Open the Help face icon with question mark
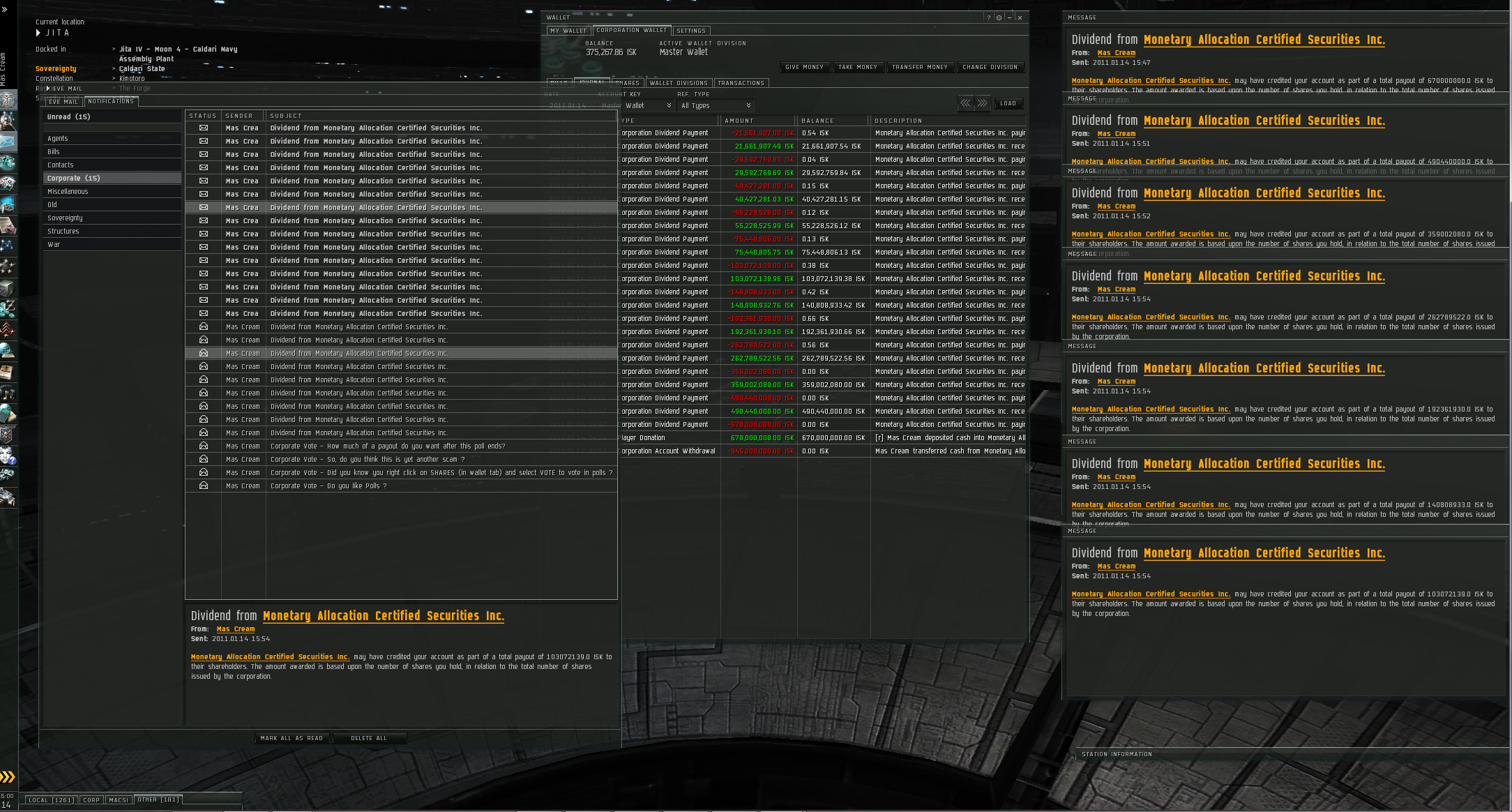The image size is (1512, 812). 8,456
